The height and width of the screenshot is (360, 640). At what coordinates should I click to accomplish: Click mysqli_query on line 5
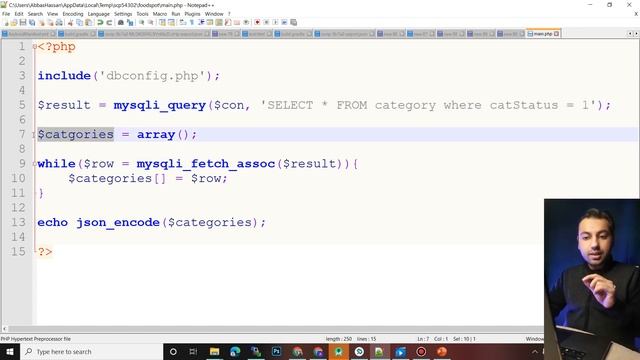pyautogui.click(x=160, y=105)
